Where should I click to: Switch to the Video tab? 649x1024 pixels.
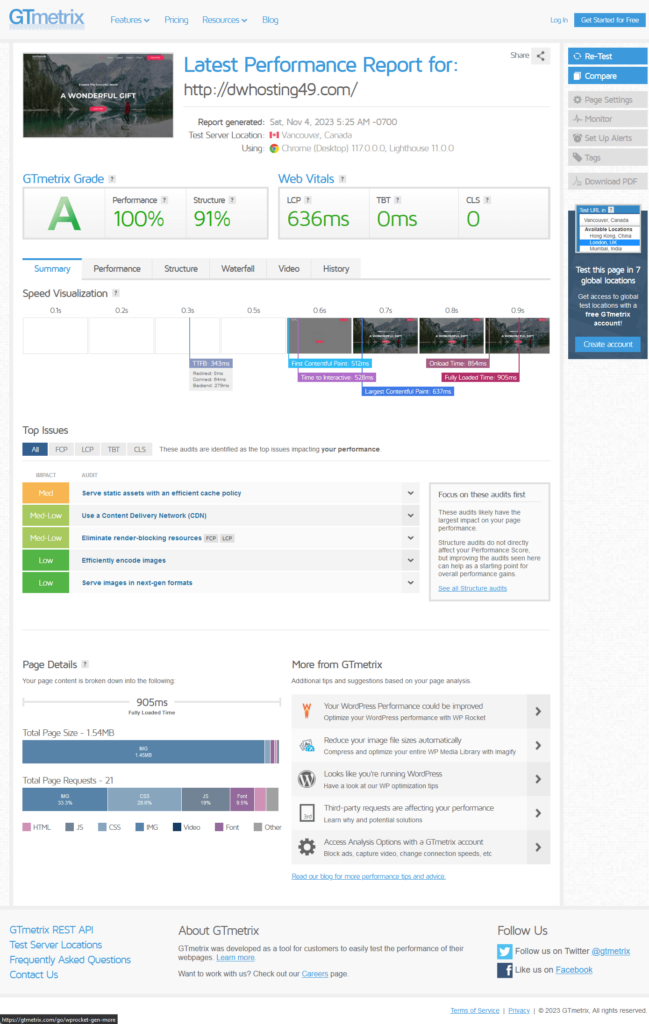pos(289,268)
